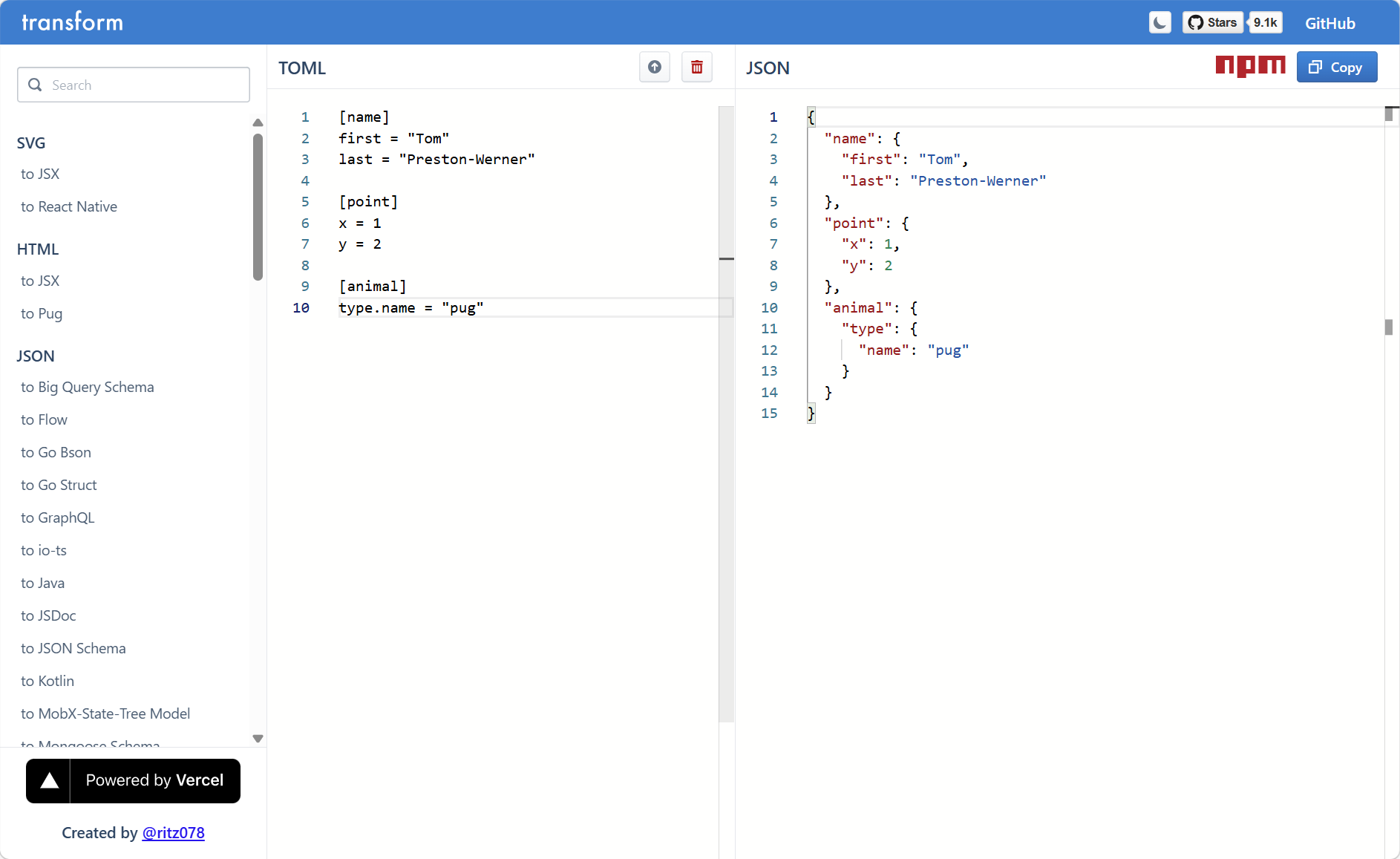Click the magnifier icon in the search box
The image size is (1400, 859).
(35, 85)
